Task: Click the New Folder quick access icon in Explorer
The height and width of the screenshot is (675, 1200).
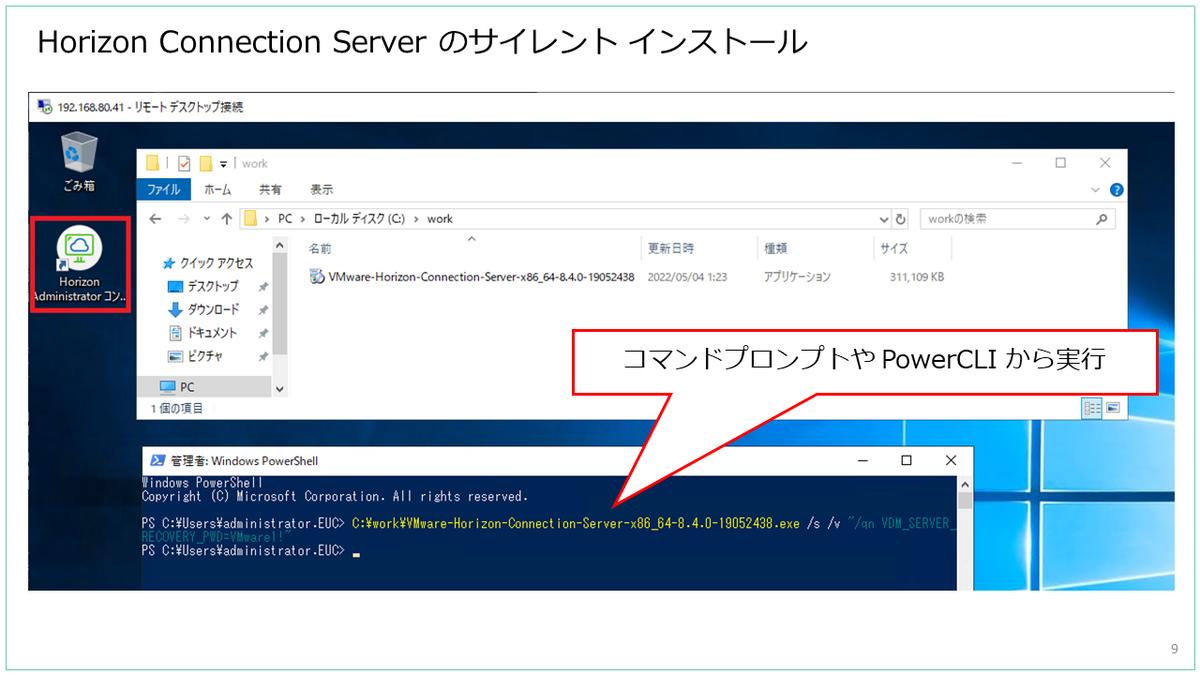Action: tap(205, 163)
